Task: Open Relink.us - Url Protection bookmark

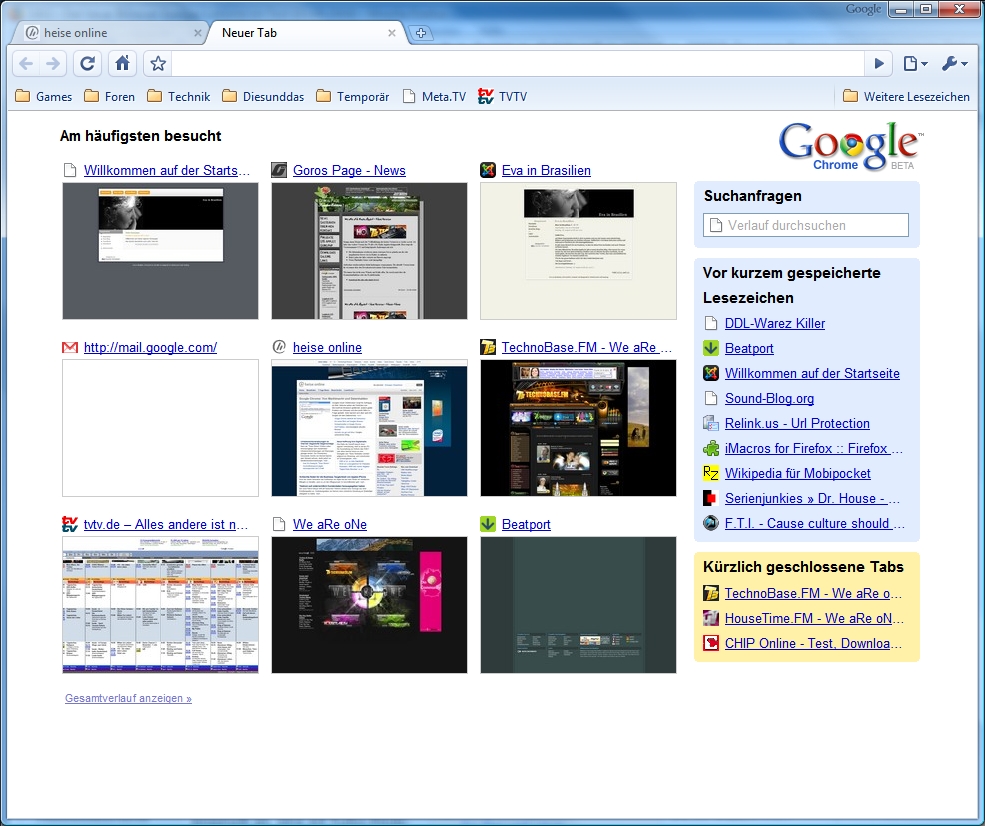Action: tap(797, 424)
